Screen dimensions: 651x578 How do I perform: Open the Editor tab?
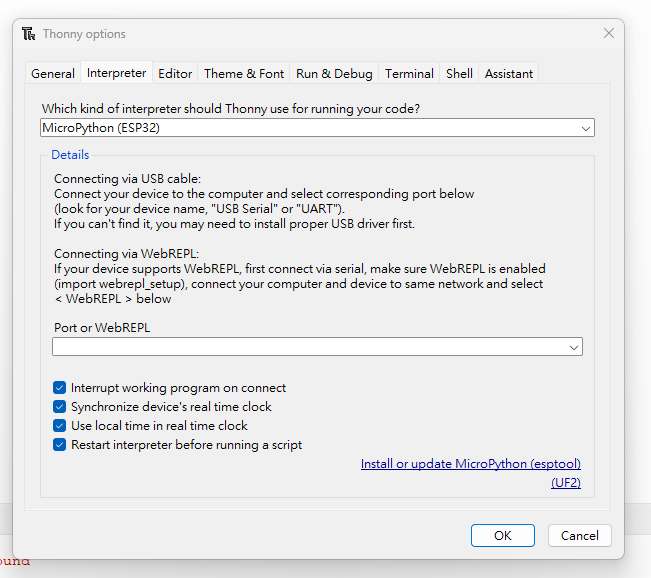pyautogui.click(x=175, y=73)
